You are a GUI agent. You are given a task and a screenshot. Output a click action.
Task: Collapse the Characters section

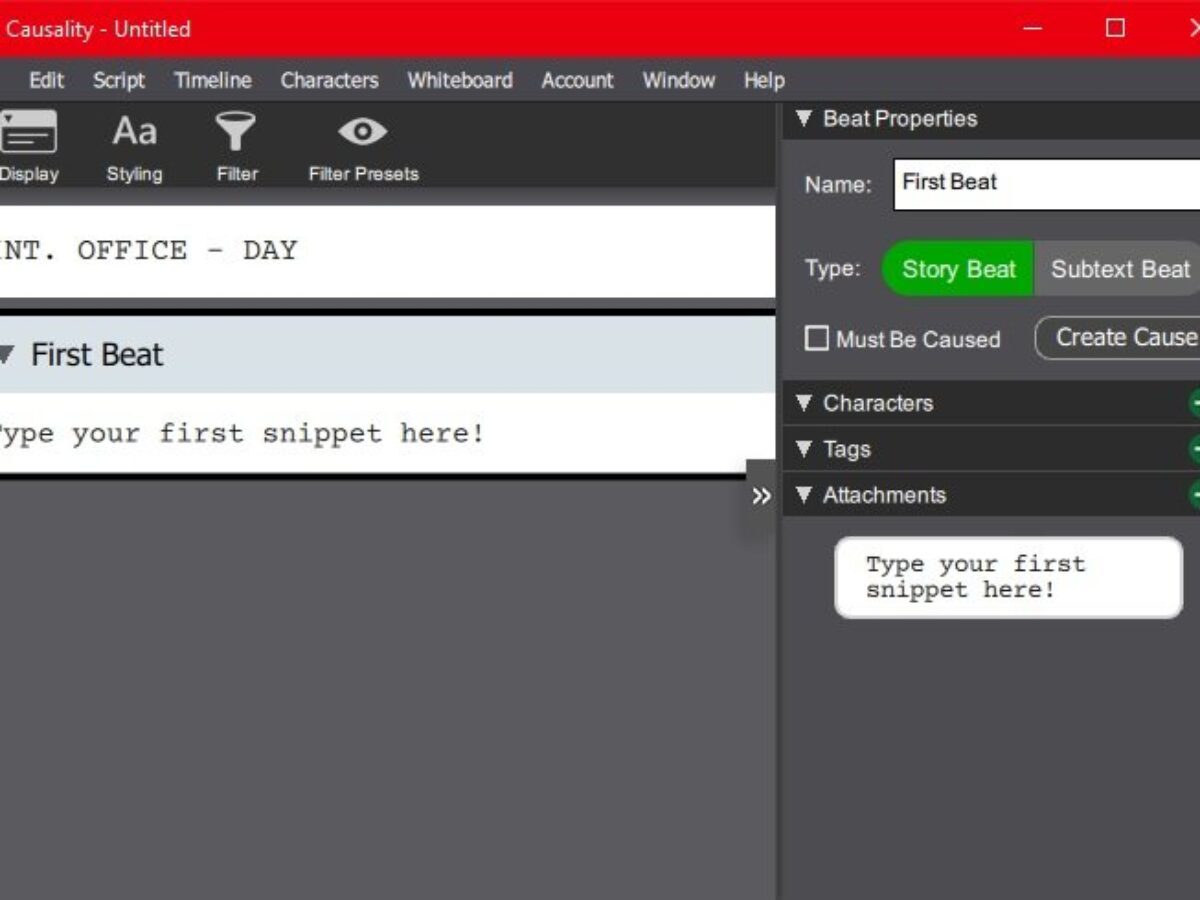tap(803, 403)
